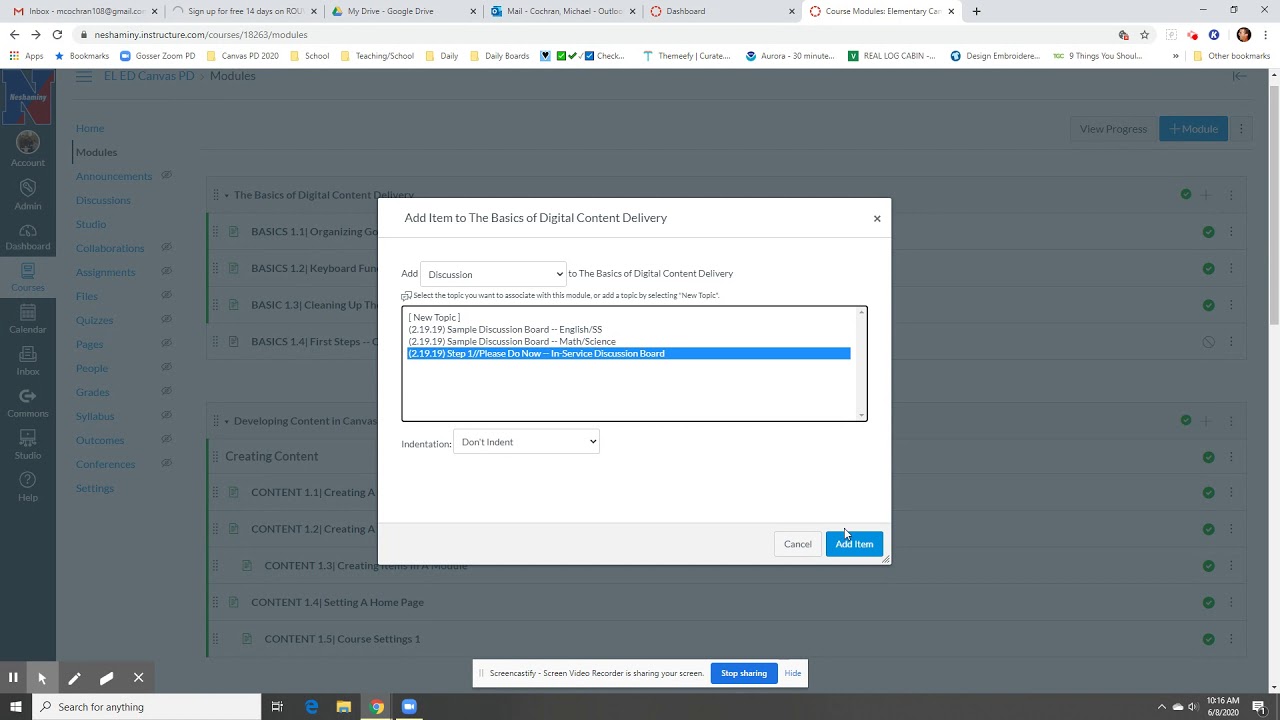Select the Screencastify pen drawing tool
The width and height of the screenshot is (1280, 720).
point(74,677)
